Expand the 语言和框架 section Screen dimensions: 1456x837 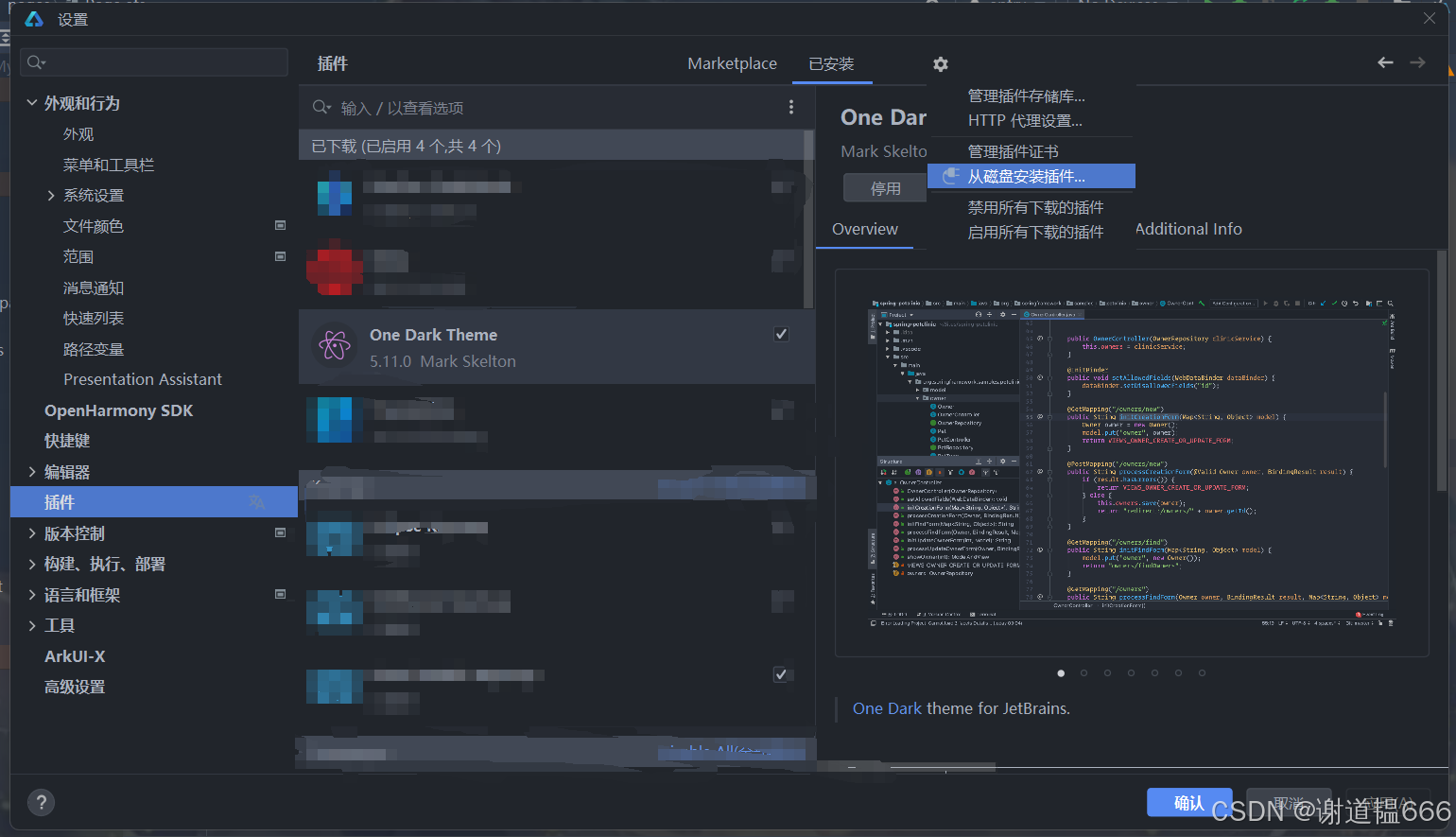point(32,595)
